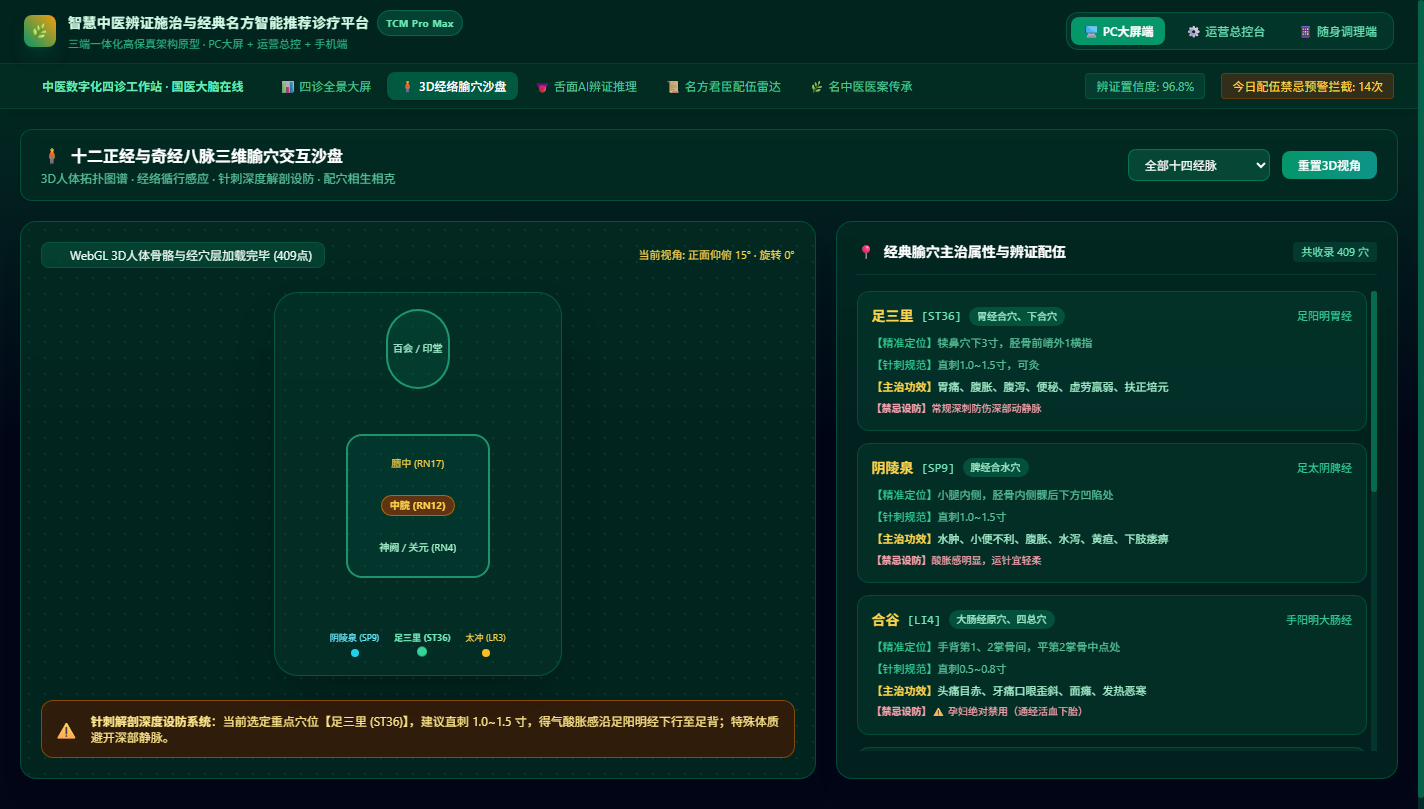Select the 膻中 (RN17) acupoint label
Screen dimensions: 1424x809
pos(418,464)
